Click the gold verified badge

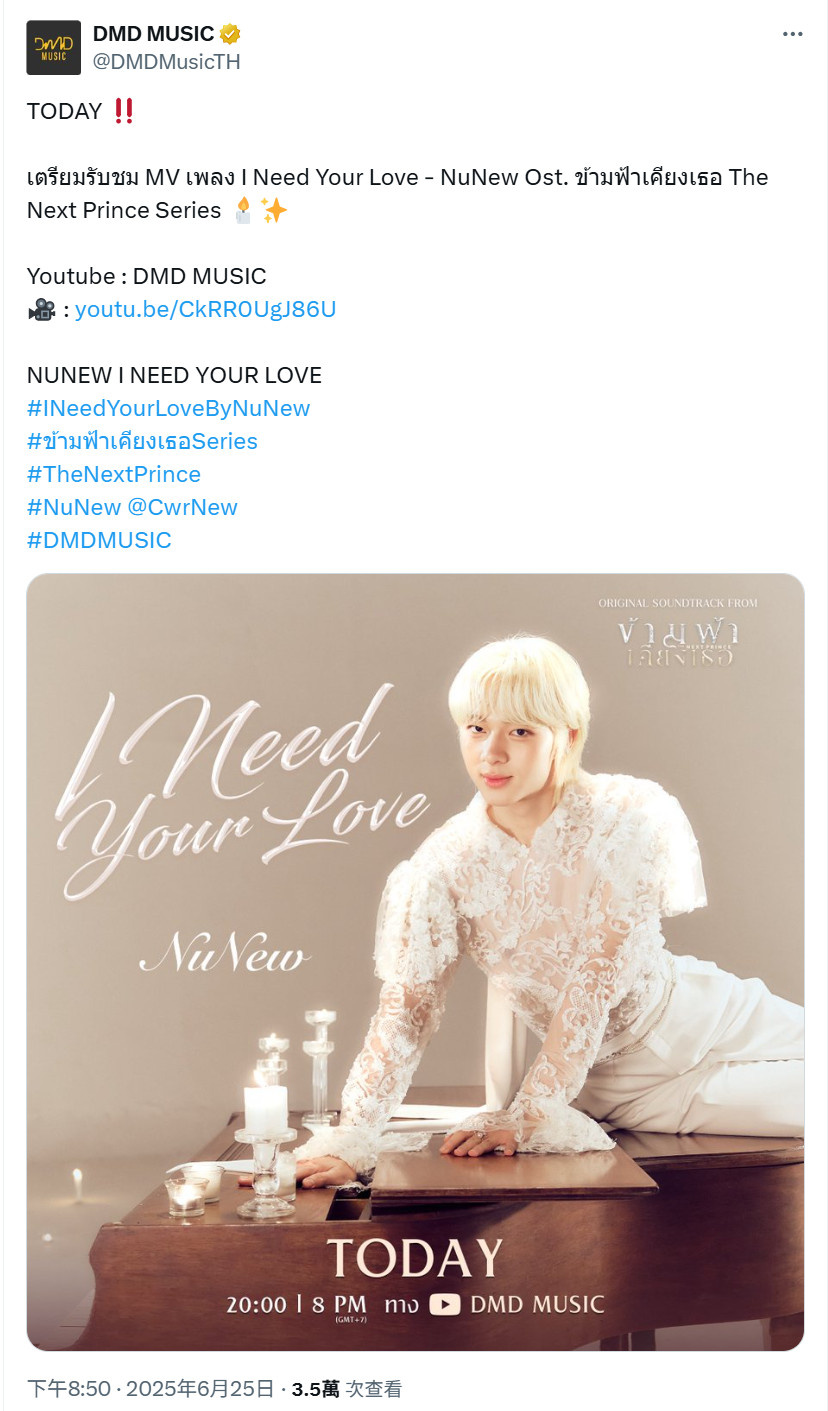click(x=230, y=35)
